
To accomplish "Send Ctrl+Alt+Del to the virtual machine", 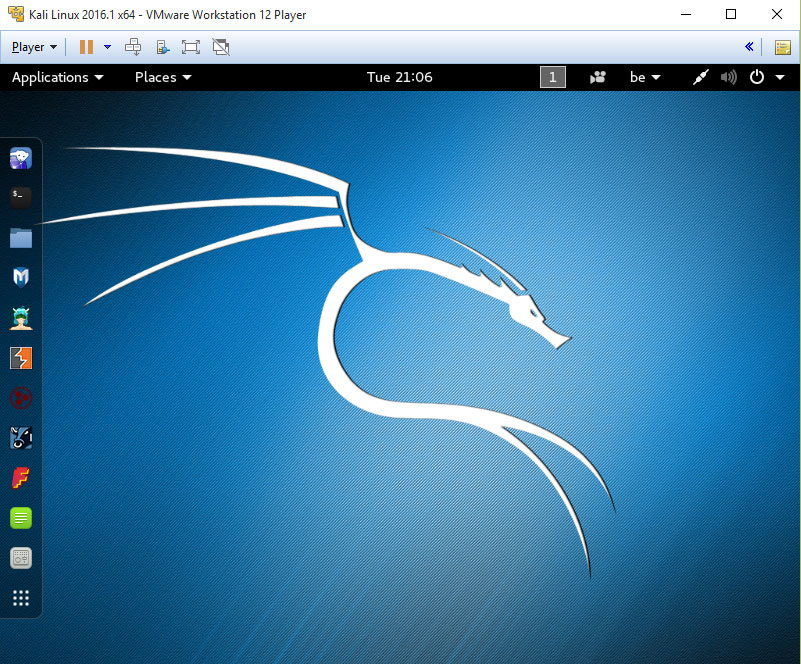I will pos(133,47).
